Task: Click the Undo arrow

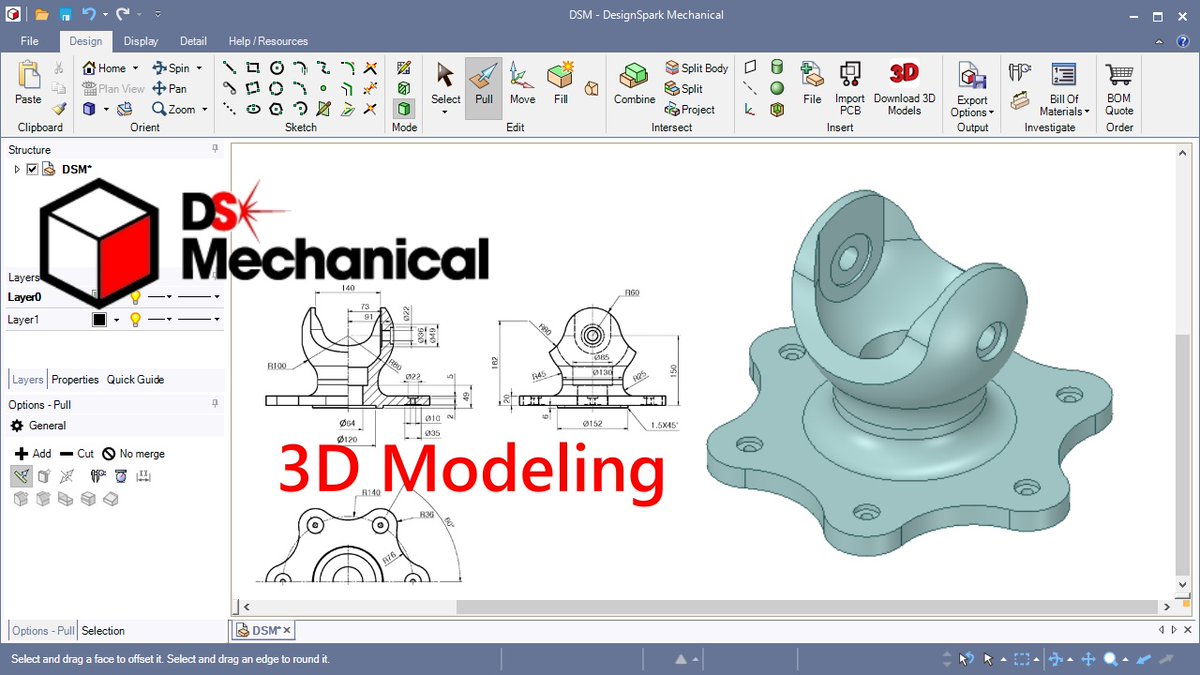Action: tap(88, 15)
